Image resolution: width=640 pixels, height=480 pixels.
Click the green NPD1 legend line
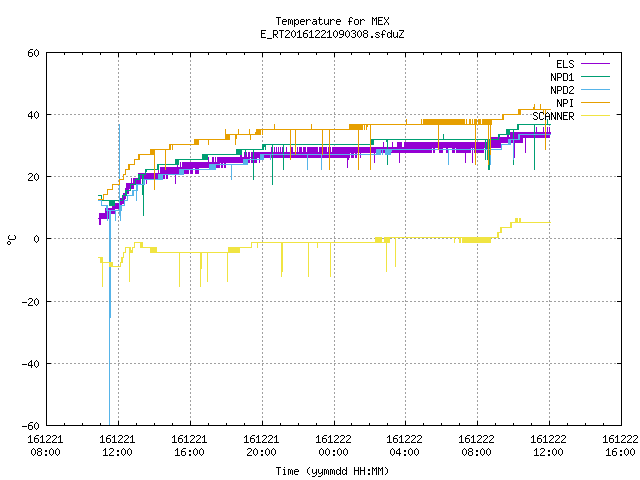[595, 76]
